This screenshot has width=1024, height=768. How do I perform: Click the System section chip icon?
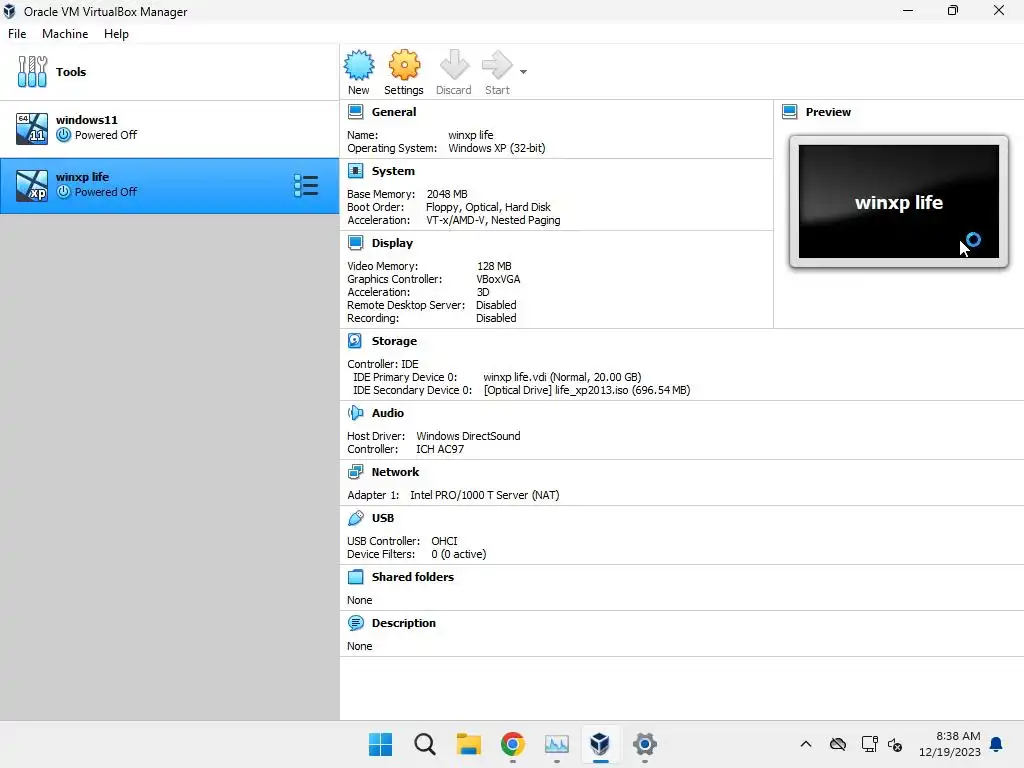pos(355,171)
